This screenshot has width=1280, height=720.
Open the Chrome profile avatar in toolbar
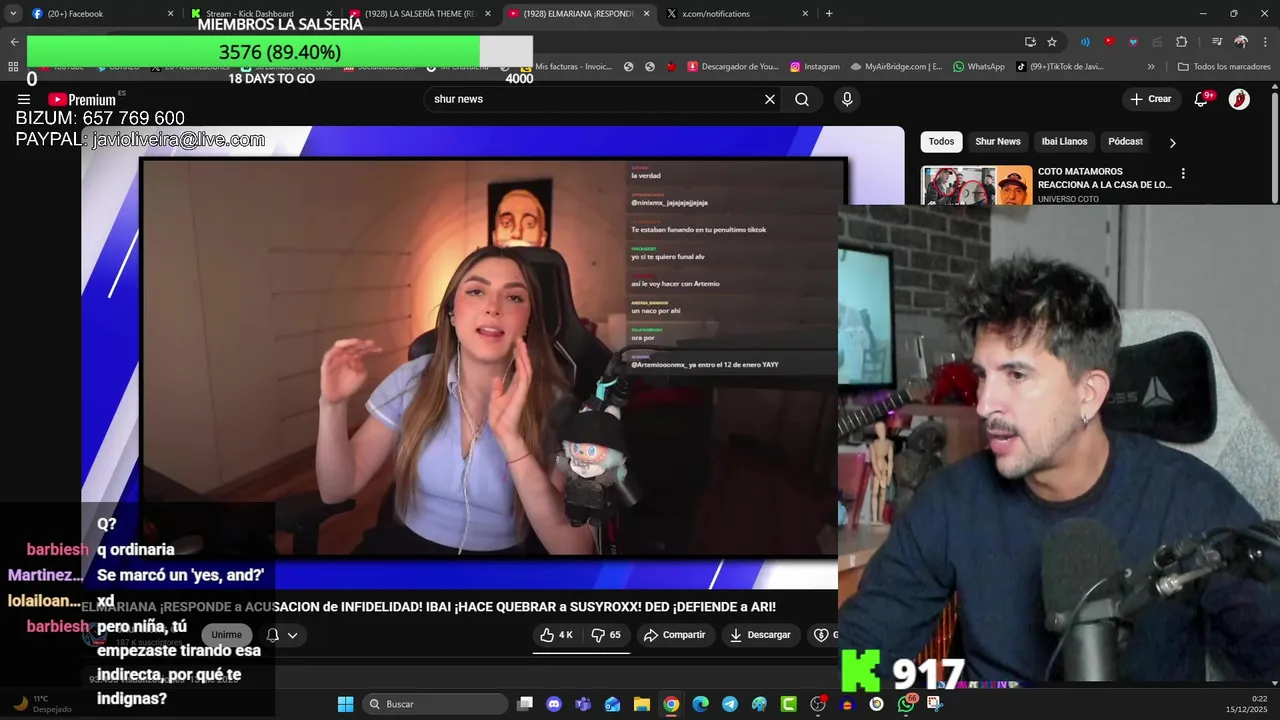click(1241, 42)
